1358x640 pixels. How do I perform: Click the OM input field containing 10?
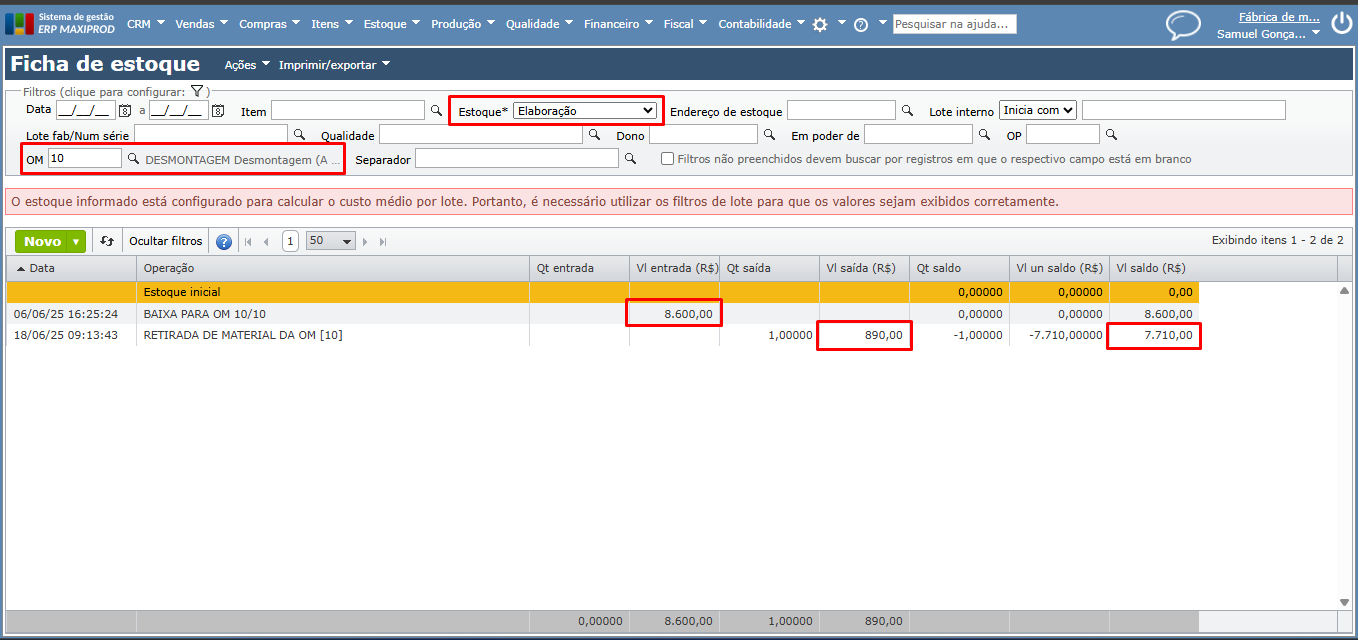click(x=85, y=158)
